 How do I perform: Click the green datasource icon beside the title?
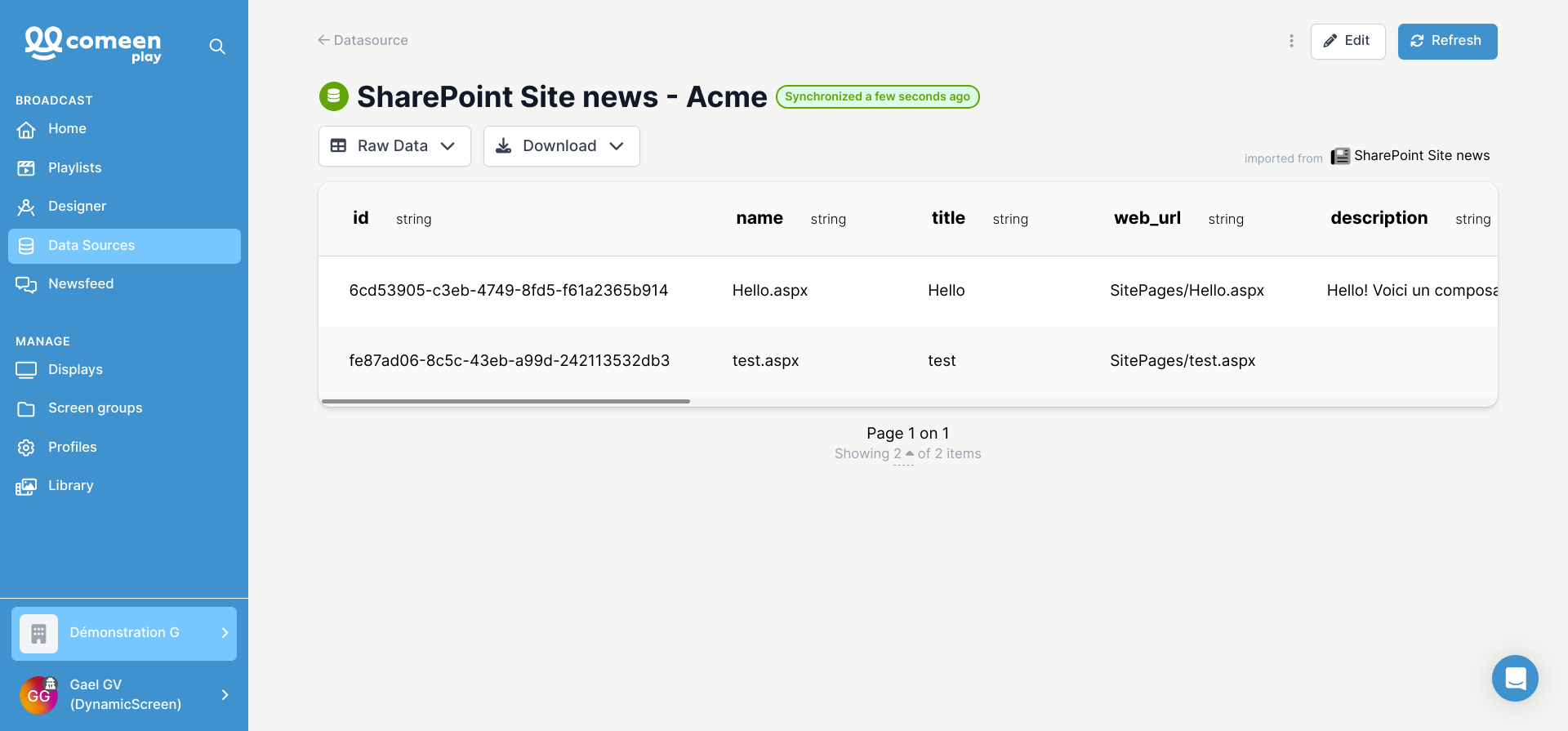333,96
